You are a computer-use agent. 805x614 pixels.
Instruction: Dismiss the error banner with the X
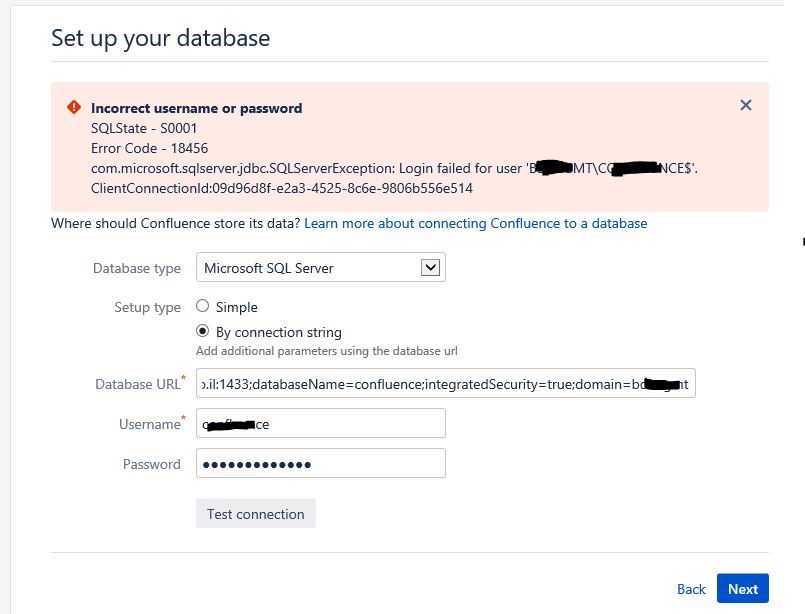(745, 105)
